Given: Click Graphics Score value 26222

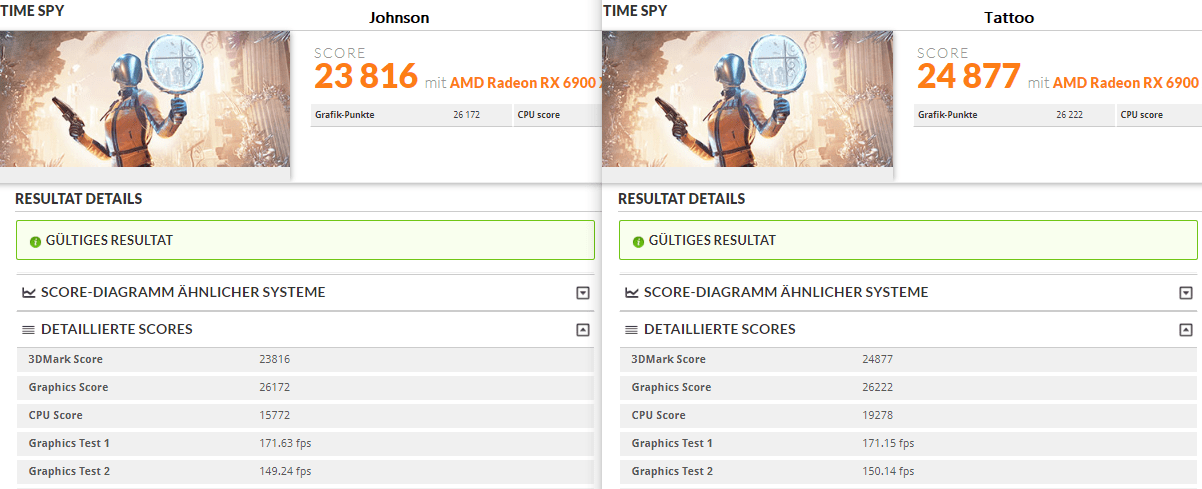Looking at the screenshot, I should (877, 387).
